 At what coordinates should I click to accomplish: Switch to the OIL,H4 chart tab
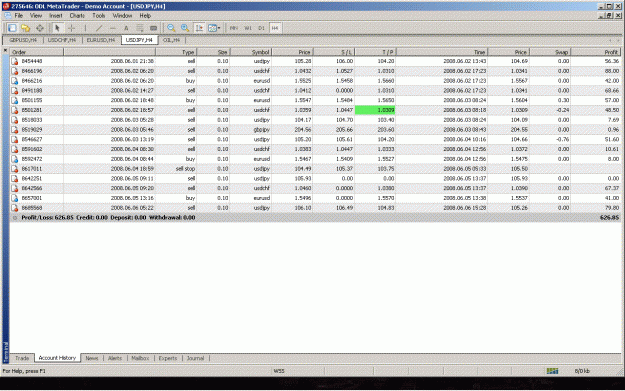(x=171, y=40)
